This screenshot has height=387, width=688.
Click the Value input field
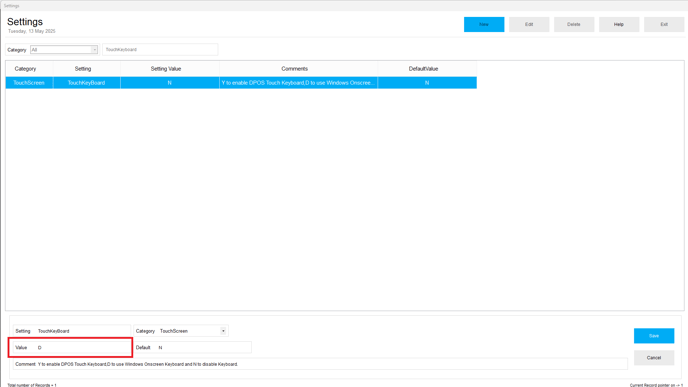point(83,348)
